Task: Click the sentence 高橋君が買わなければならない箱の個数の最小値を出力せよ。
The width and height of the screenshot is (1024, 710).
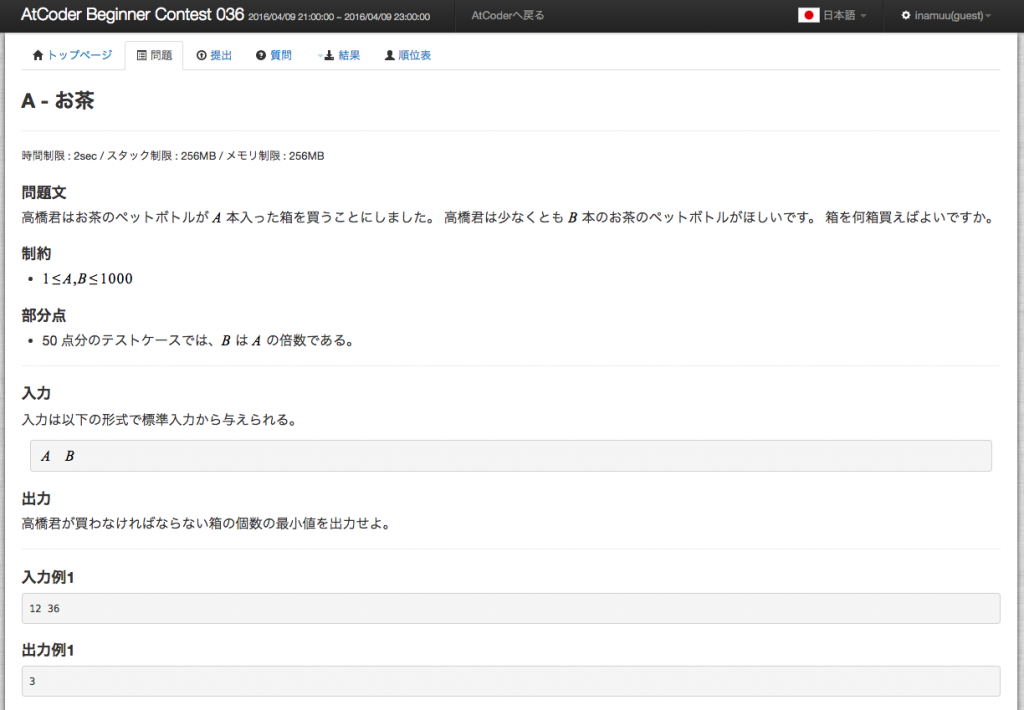Action: pyautogui.click(x=206, y=523)
